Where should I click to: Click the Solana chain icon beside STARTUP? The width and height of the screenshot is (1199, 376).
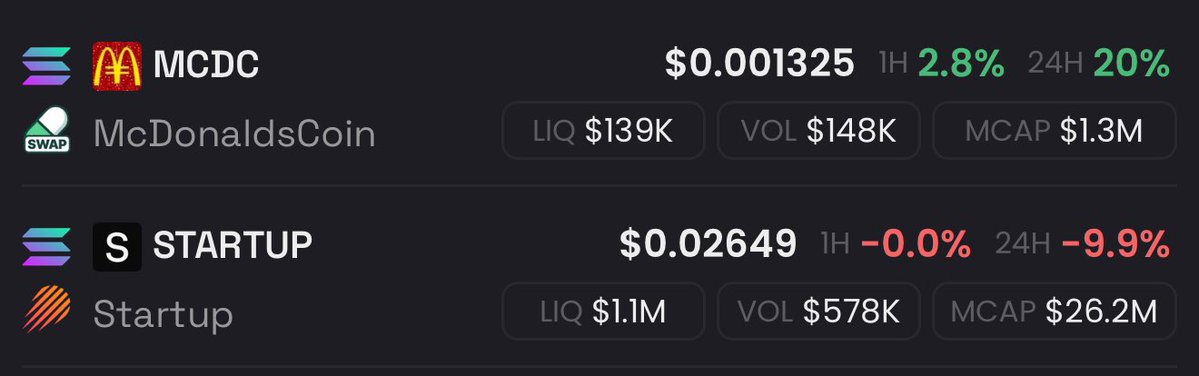pyautogui.click(x=47, y=247)
